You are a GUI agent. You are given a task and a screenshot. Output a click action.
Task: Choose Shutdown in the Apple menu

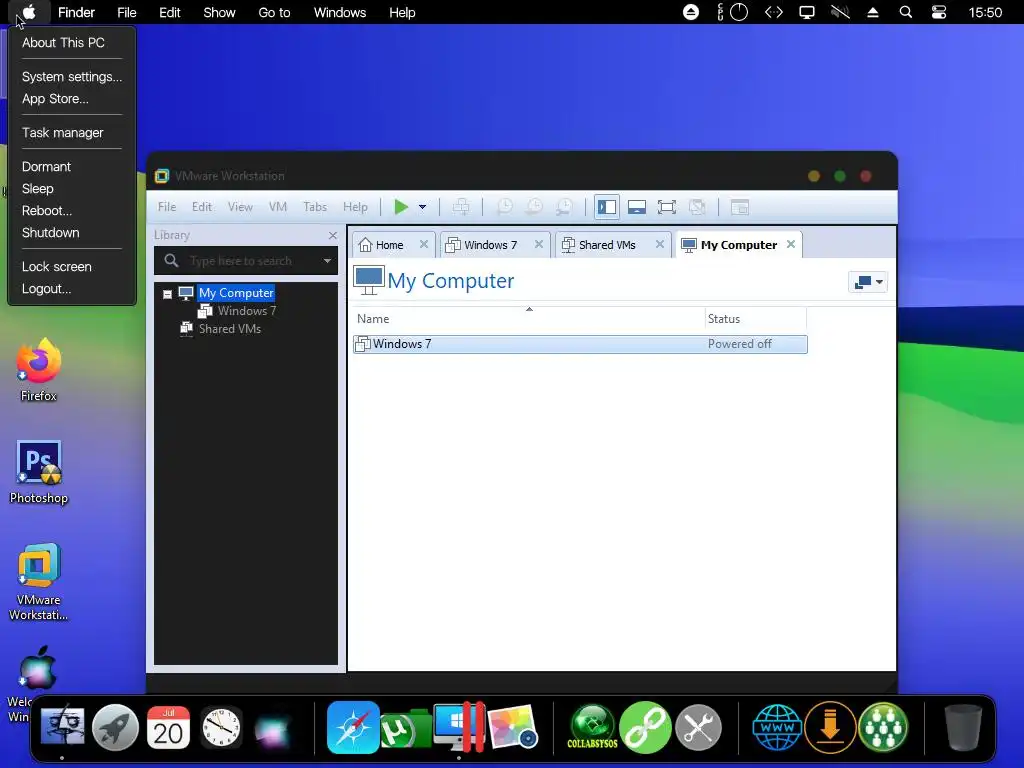[50, 233]
